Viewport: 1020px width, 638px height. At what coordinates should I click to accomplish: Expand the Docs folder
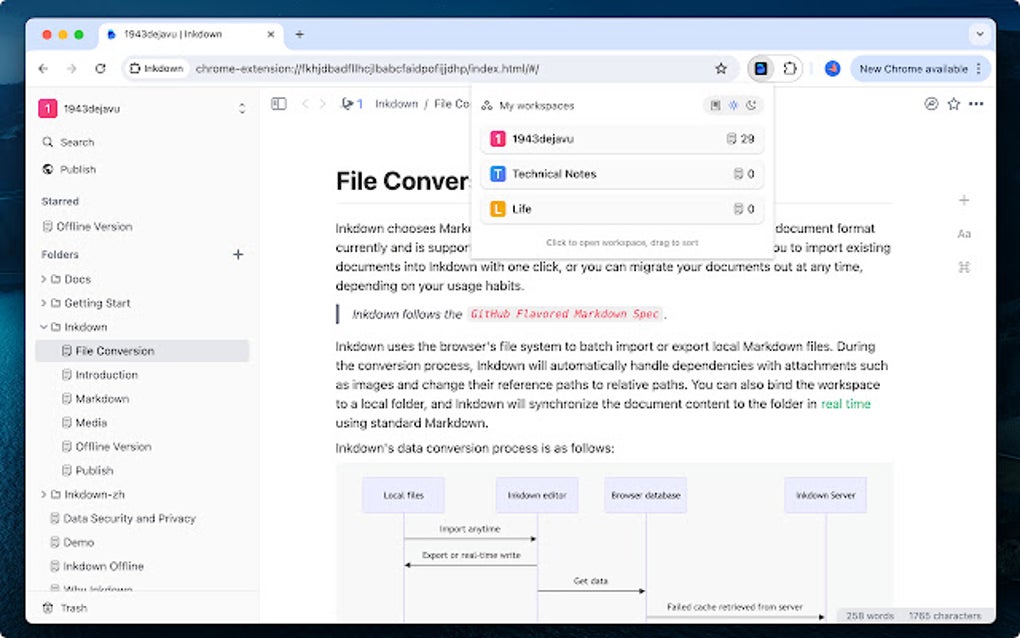pyautogui.click(x=44, y=279)
